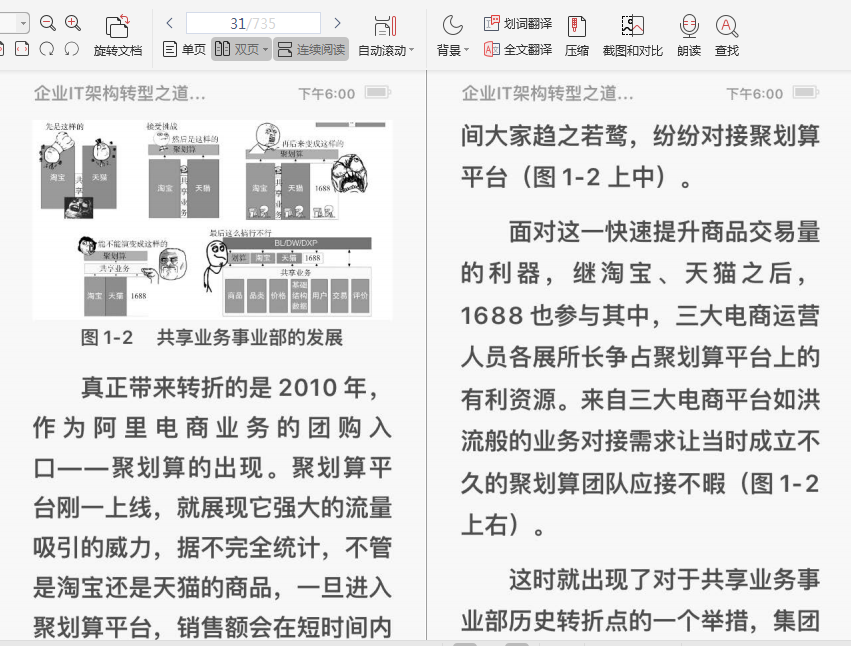Screen dimensions: 851x646
Task: Go to the previous page arrow
Action: tap(169, 23)
